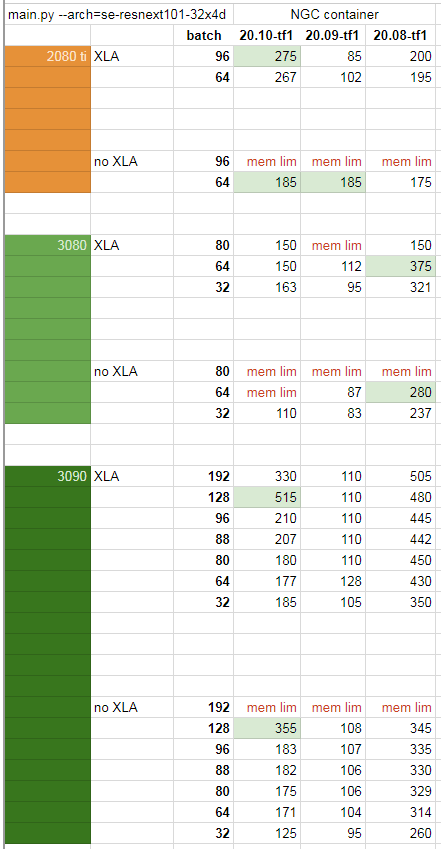Click the highlighted 280 cell in 3080 no XLA

(400, 393)
